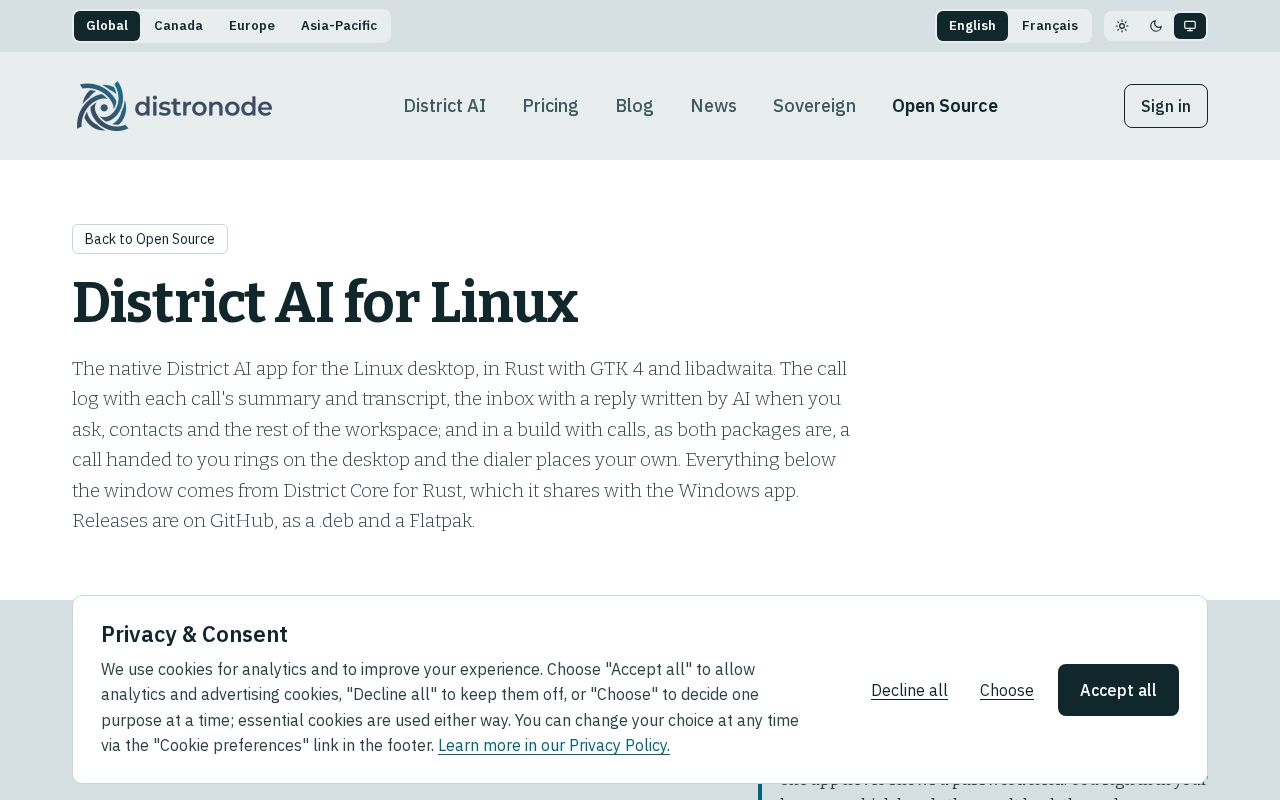The width and height of the screenshot is (1280, 800).
Task: Open the District AI menu item
Action: click(445, 106)
